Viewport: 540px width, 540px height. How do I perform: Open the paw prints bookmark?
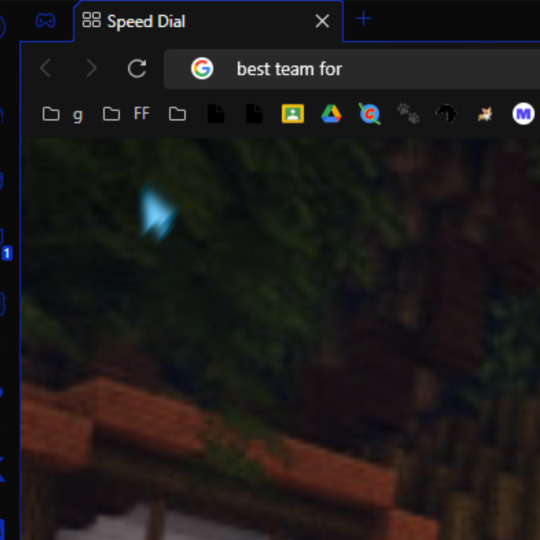[x=408, y=114]
